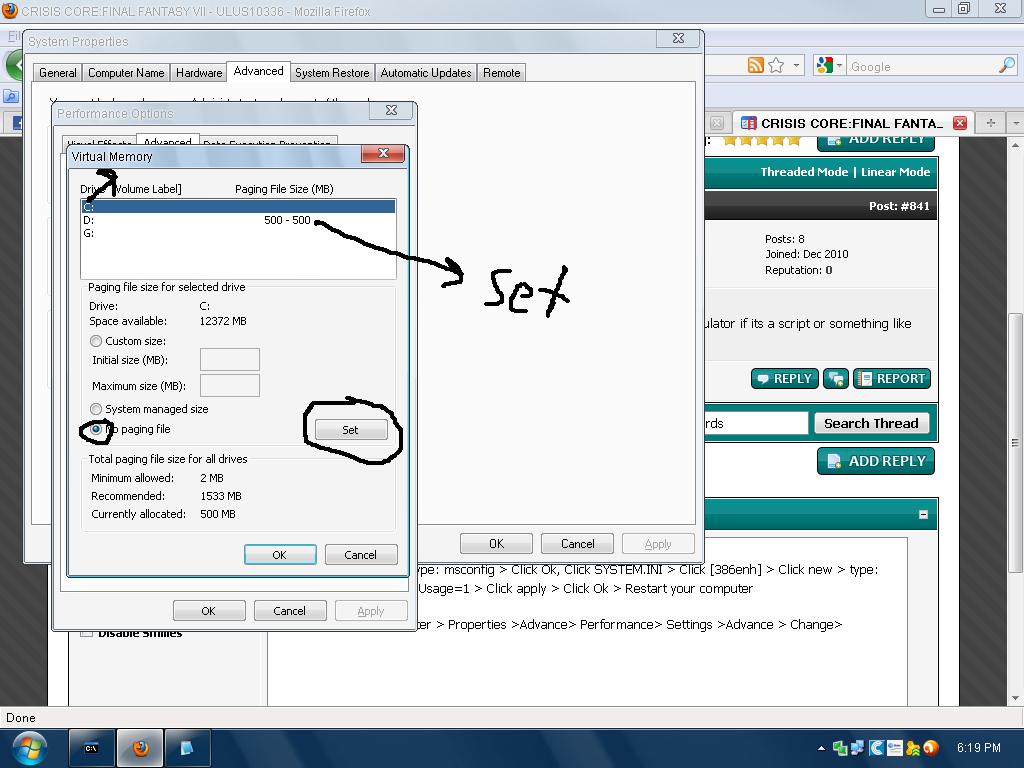
Task: Open the Google search engine selector
Action: click(829, 65)
